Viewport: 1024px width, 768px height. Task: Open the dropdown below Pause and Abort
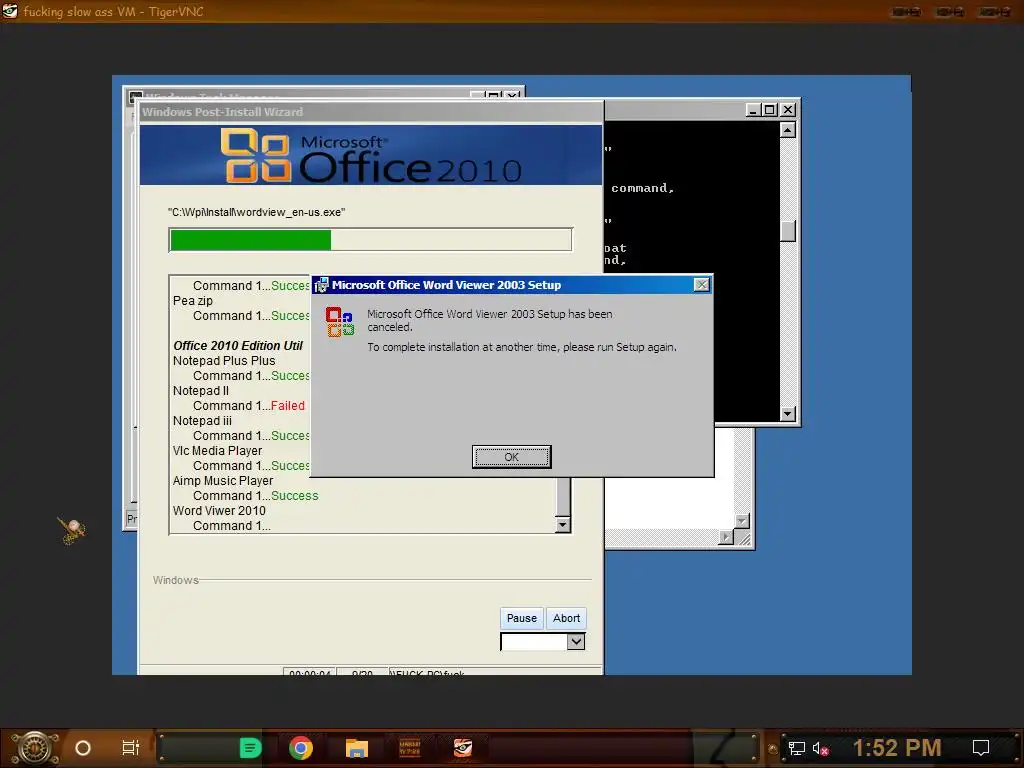point(575,641)
